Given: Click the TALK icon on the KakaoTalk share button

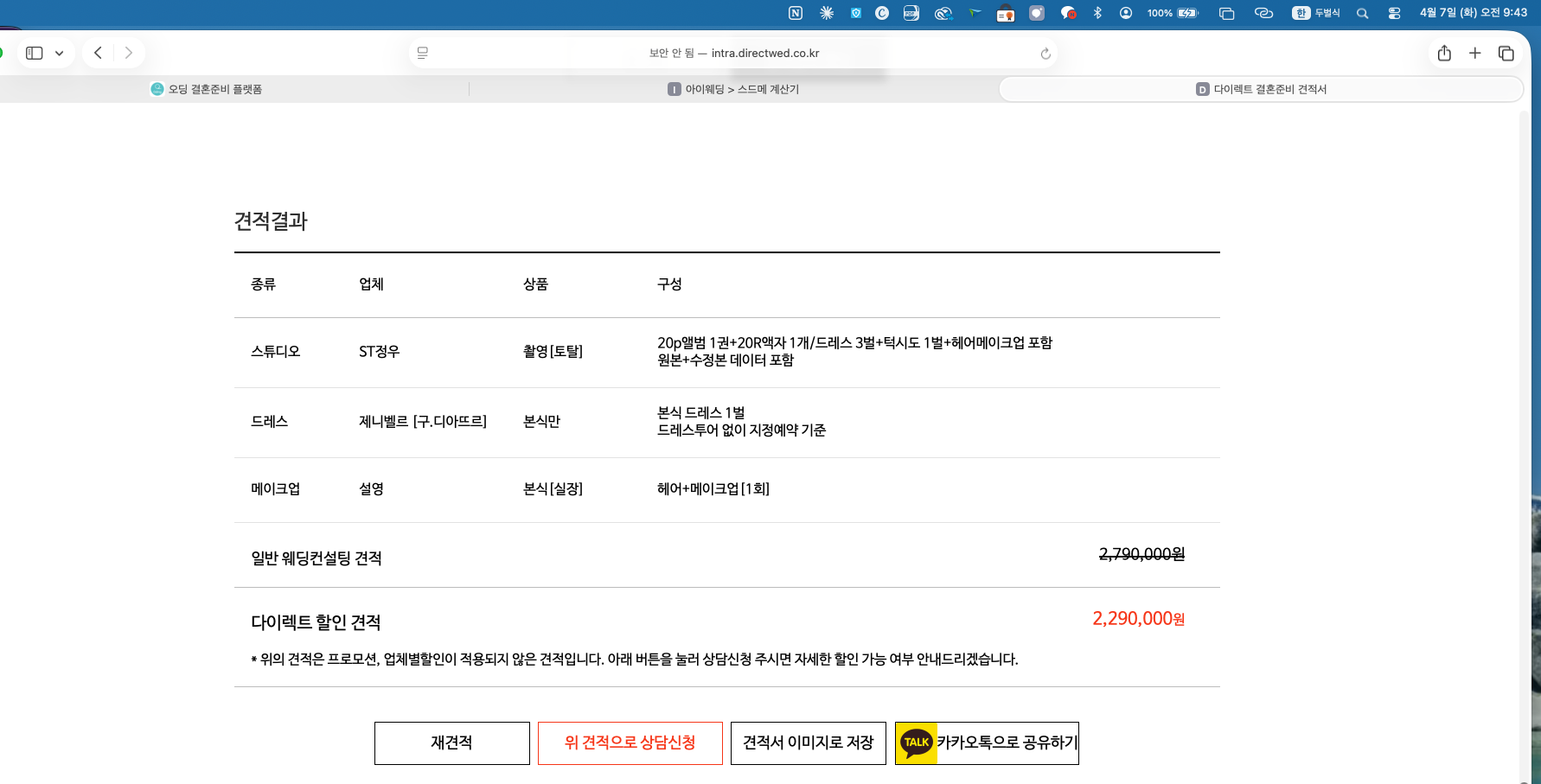Looking at the screenshot, I should click(x=917, y=743).
